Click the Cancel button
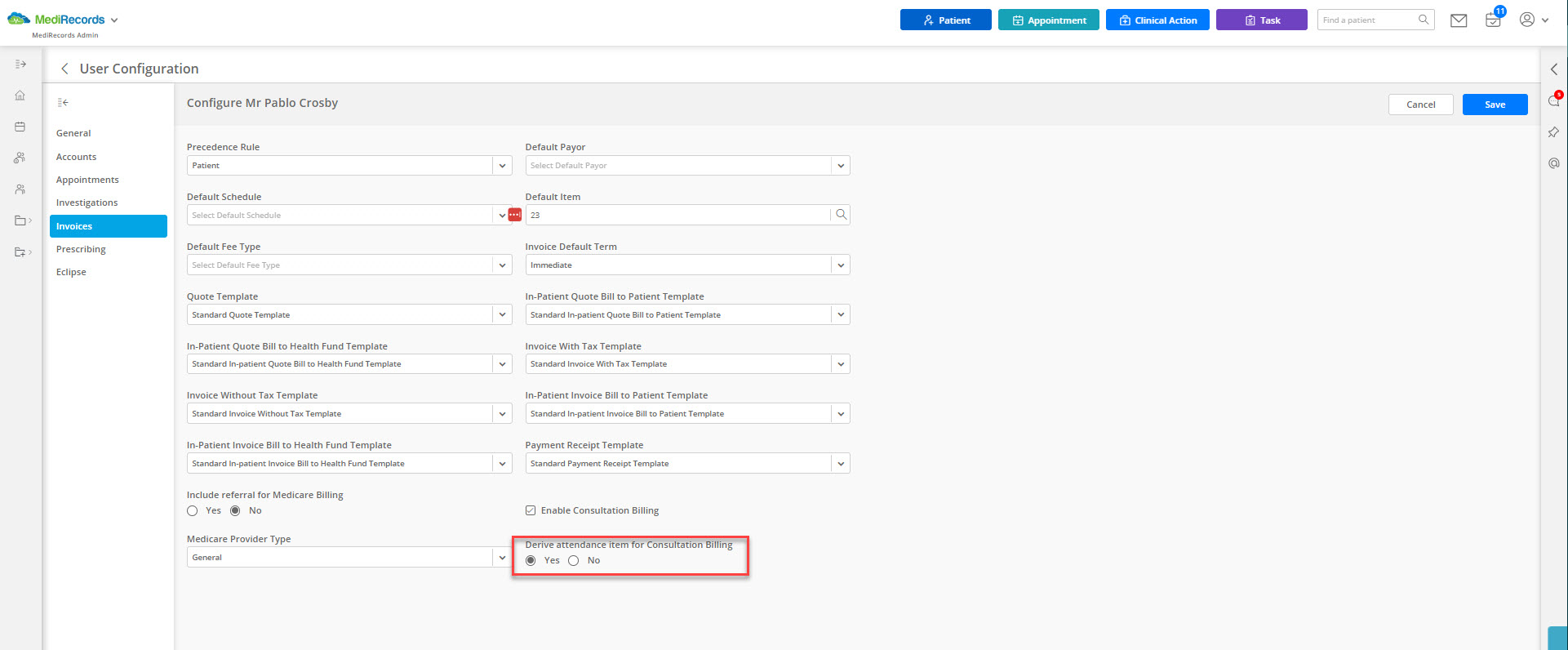Screen dimensions: 1568x650 [1421, 105]
